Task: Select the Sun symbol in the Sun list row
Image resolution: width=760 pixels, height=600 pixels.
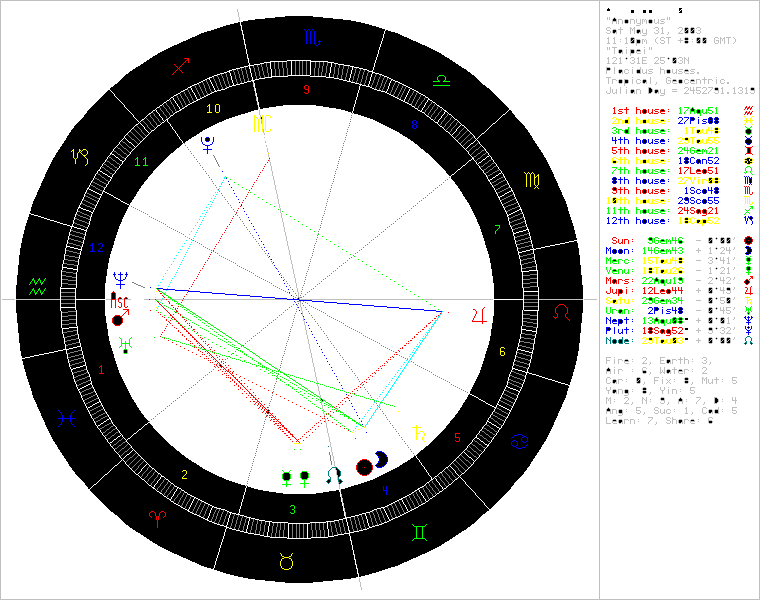Action: 749,241
